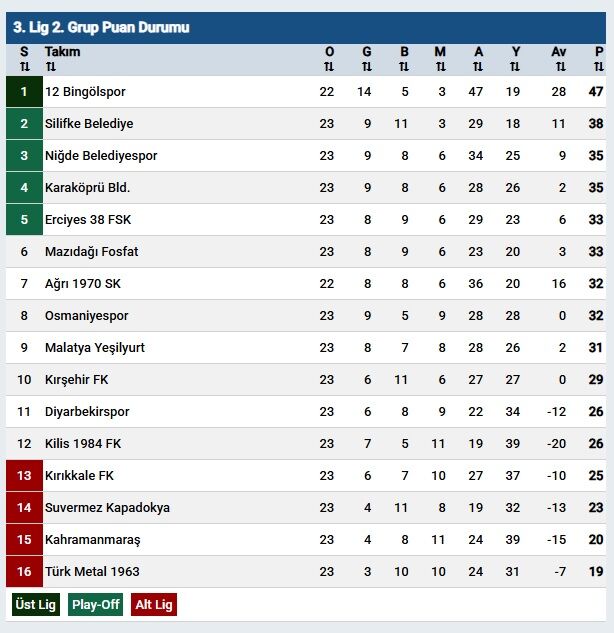Screen dimensions: 614x633
Task: Click the Play-Off legend badge
Action: click(x=96, y=604)
